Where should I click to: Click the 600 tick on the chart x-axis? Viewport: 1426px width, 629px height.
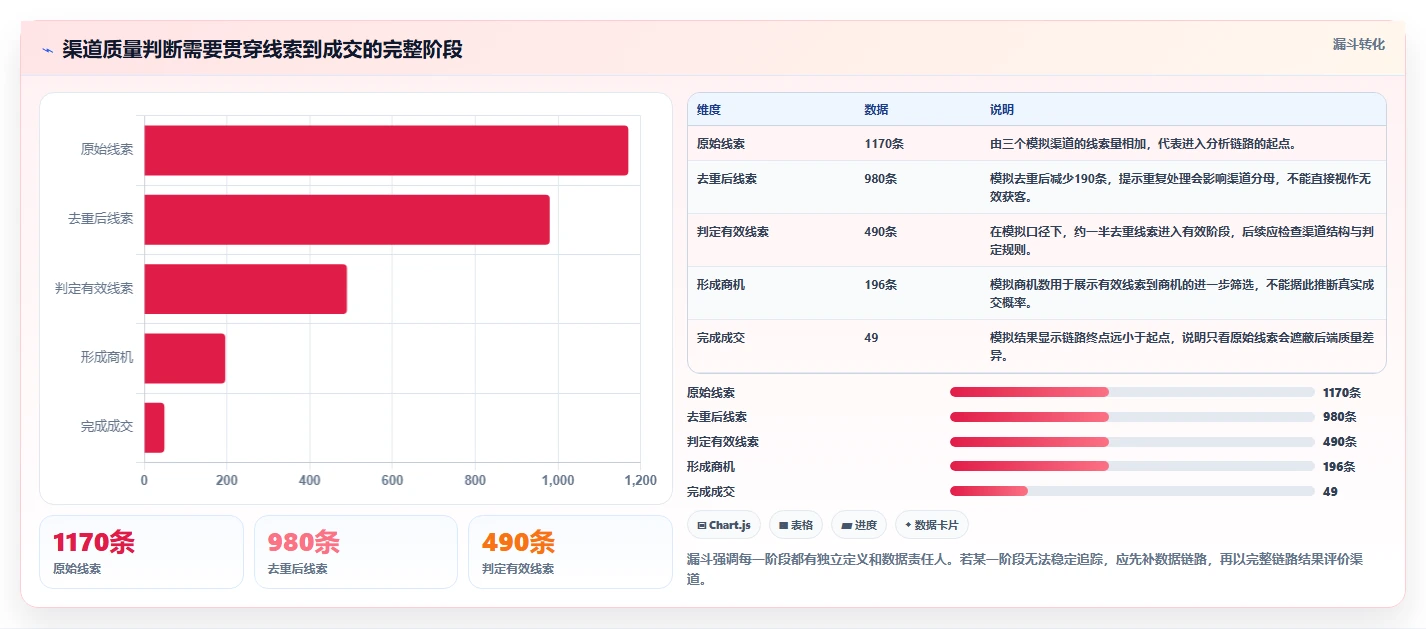pos(392,480)
